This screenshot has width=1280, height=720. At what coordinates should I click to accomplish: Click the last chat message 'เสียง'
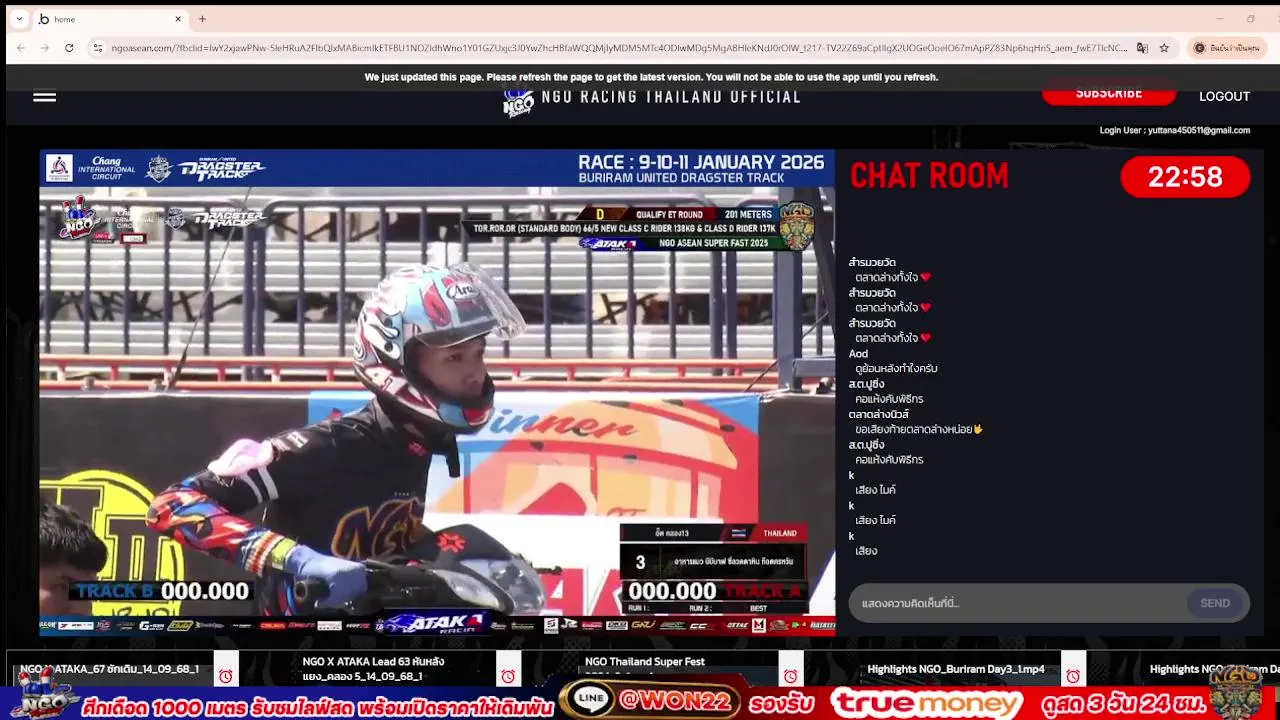866,551
